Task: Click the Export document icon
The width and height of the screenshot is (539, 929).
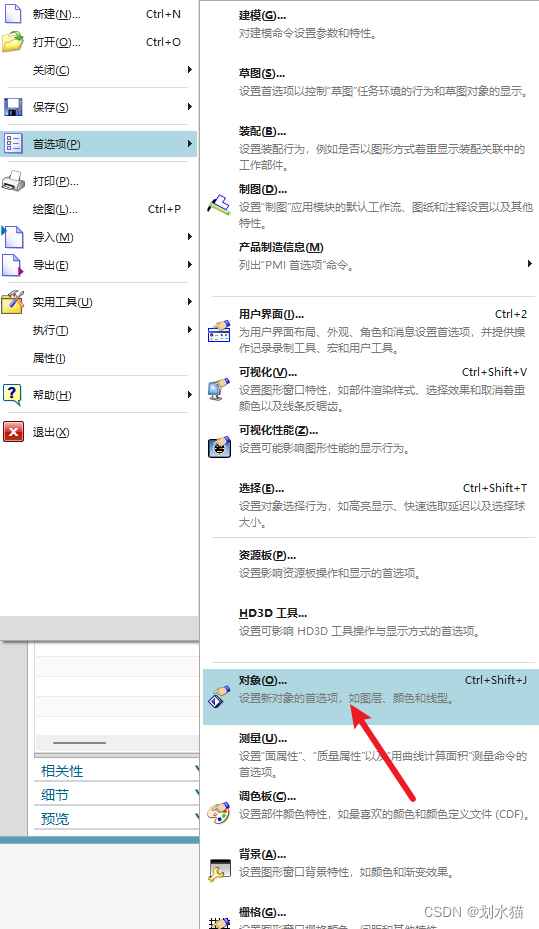Action: point(12,265)
